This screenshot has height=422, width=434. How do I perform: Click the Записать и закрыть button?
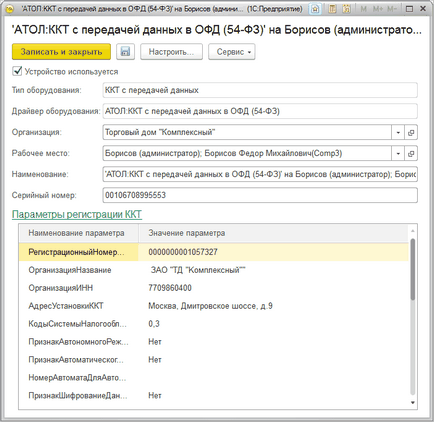click(x=61, y=52)
